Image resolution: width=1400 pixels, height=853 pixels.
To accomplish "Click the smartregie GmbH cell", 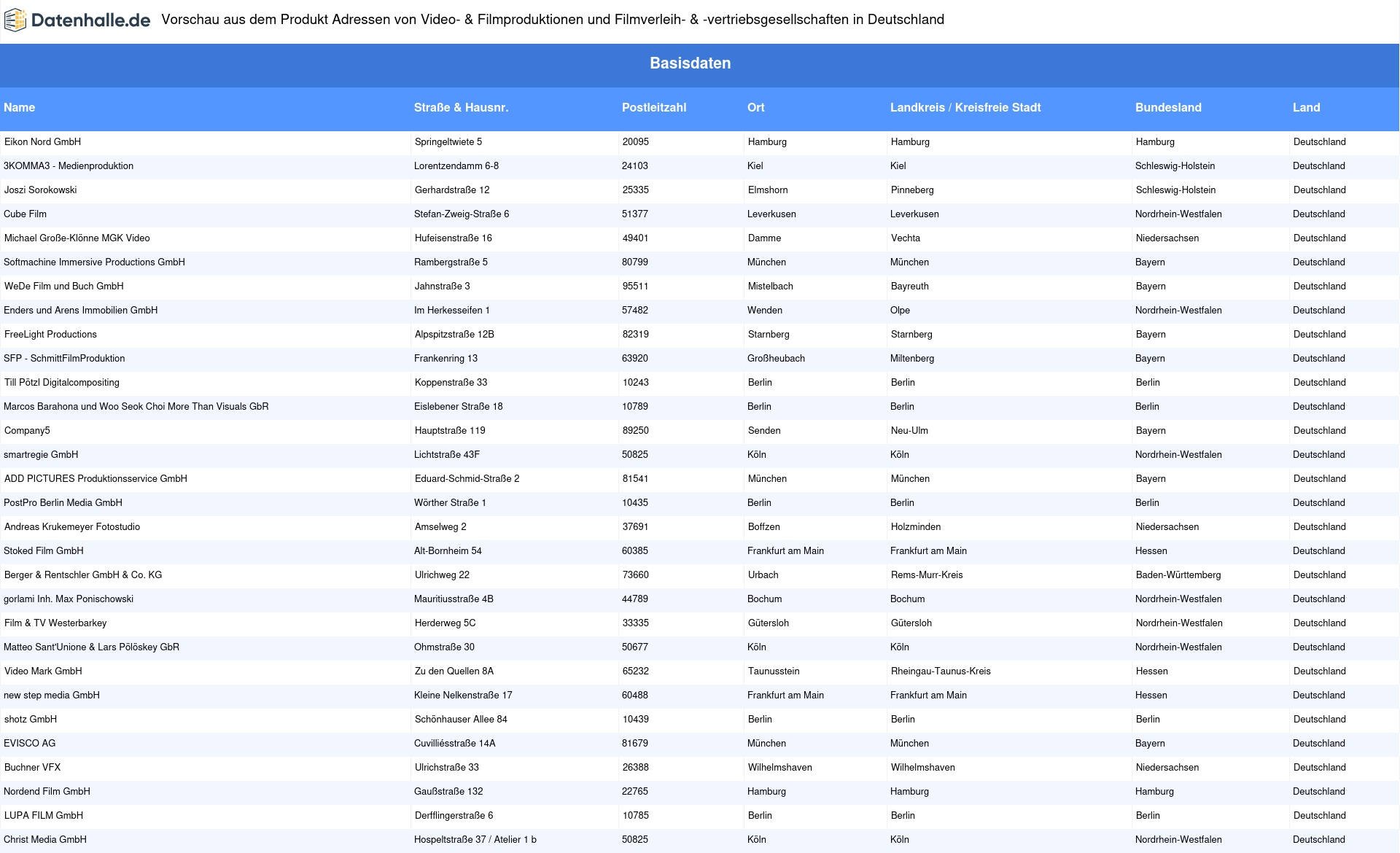I will tap(41, 455).
